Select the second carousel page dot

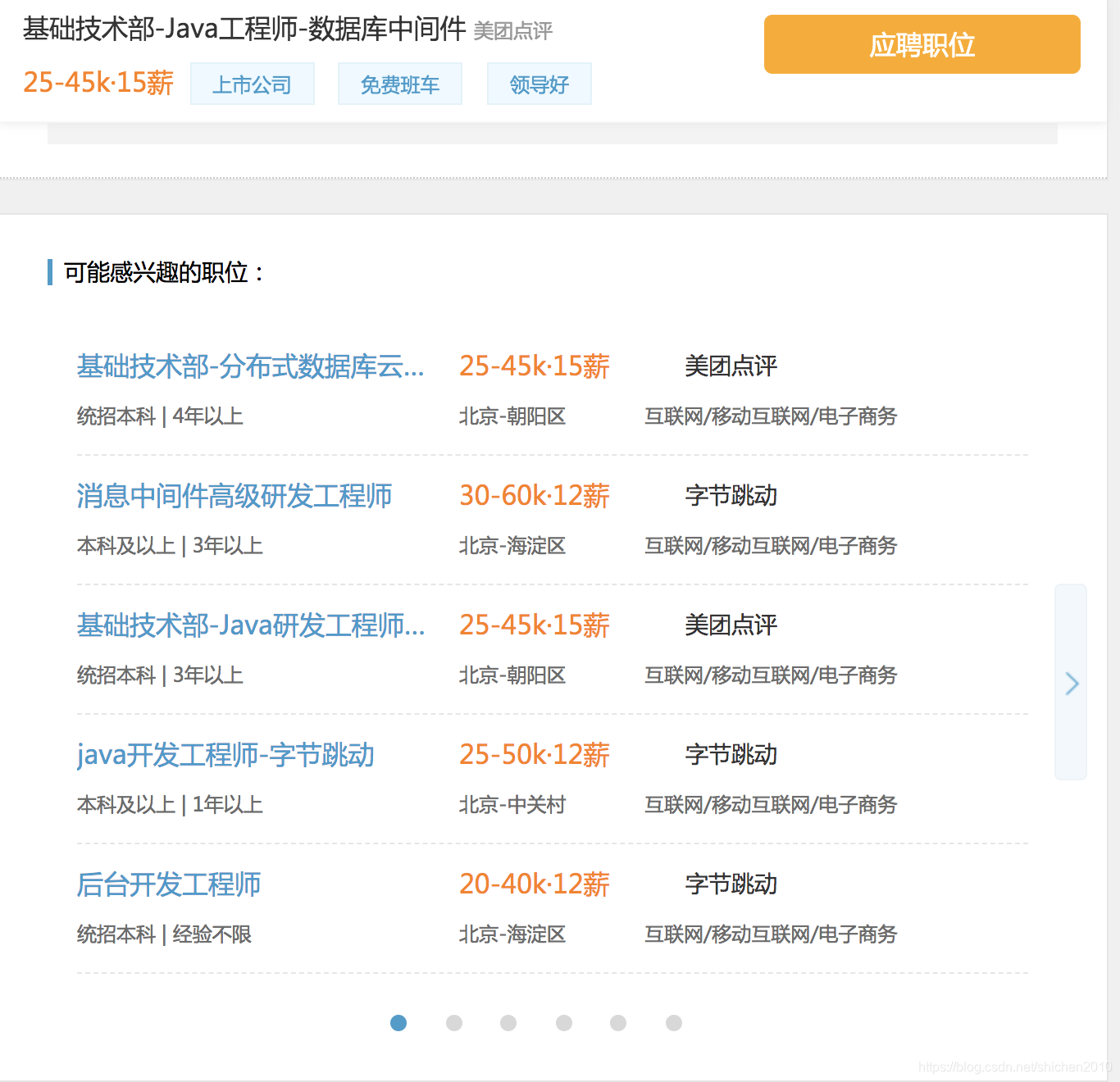pyautogui.click(x=454, y=1023)
